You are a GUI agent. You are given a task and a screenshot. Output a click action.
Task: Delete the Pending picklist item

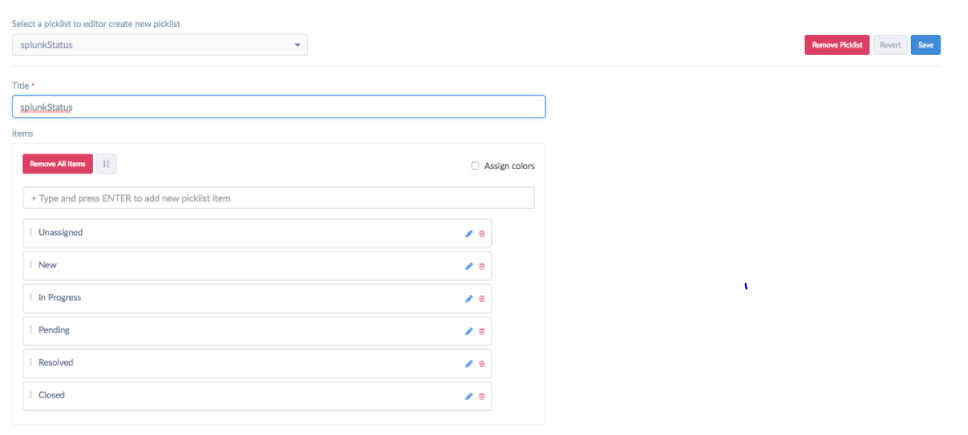(x=482, y=331)
